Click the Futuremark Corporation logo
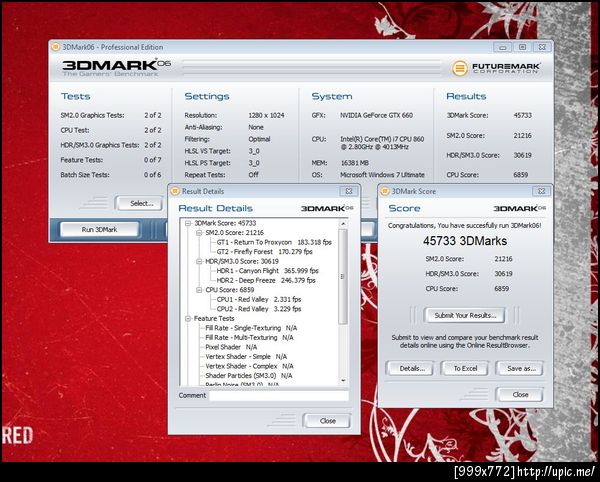 pos(496,68)
